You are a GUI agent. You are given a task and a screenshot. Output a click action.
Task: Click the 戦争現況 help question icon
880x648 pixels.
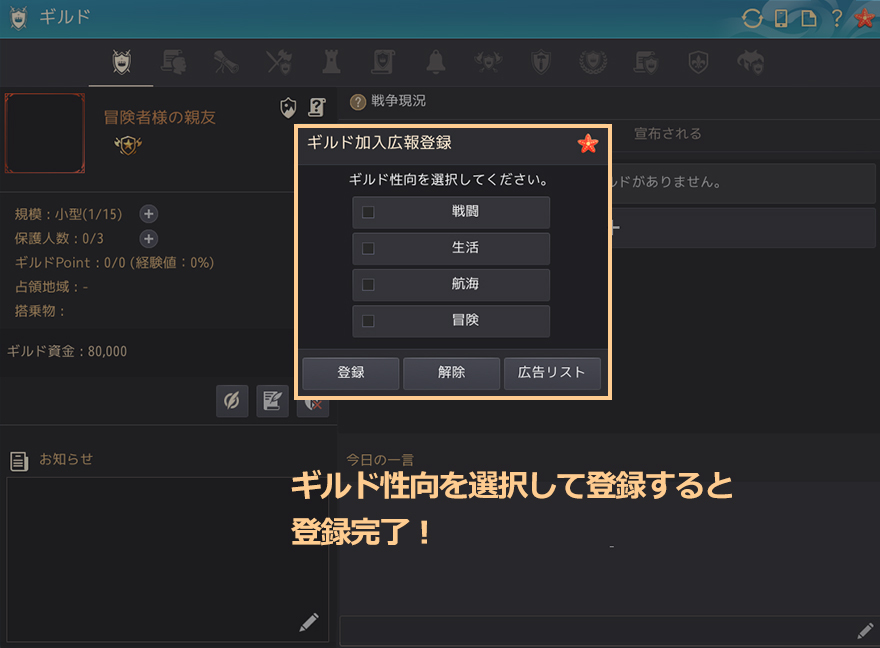[x=357, y=101]
